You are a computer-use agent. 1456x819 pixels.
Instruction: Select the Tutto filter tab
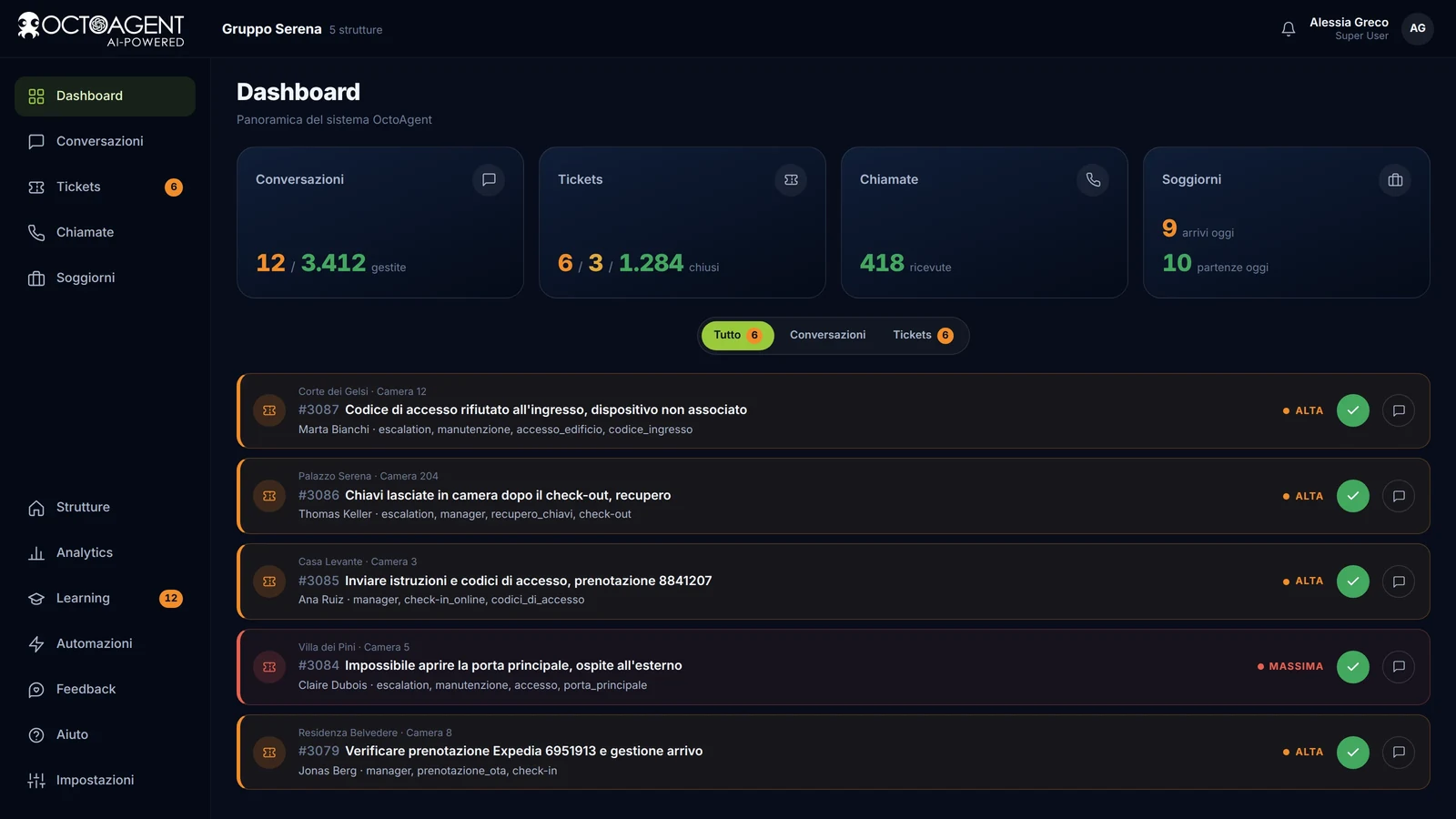click(x=737, y=336)
